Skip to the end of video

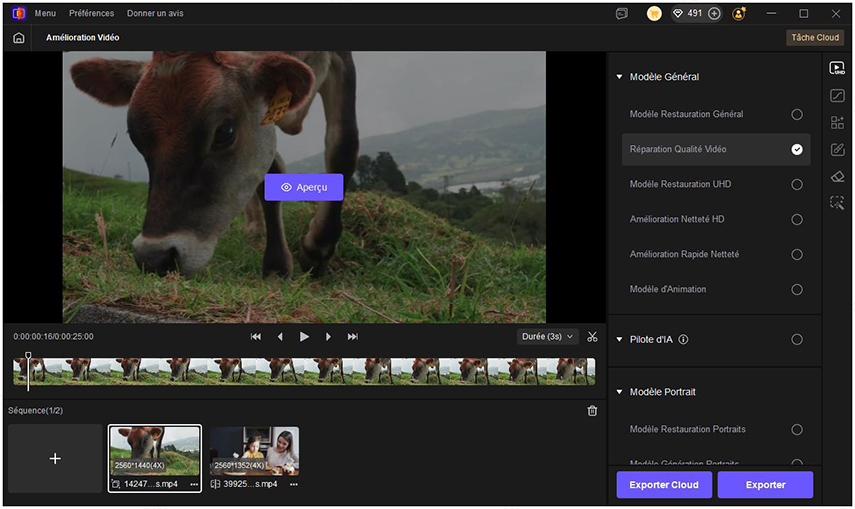pos(352,337)
